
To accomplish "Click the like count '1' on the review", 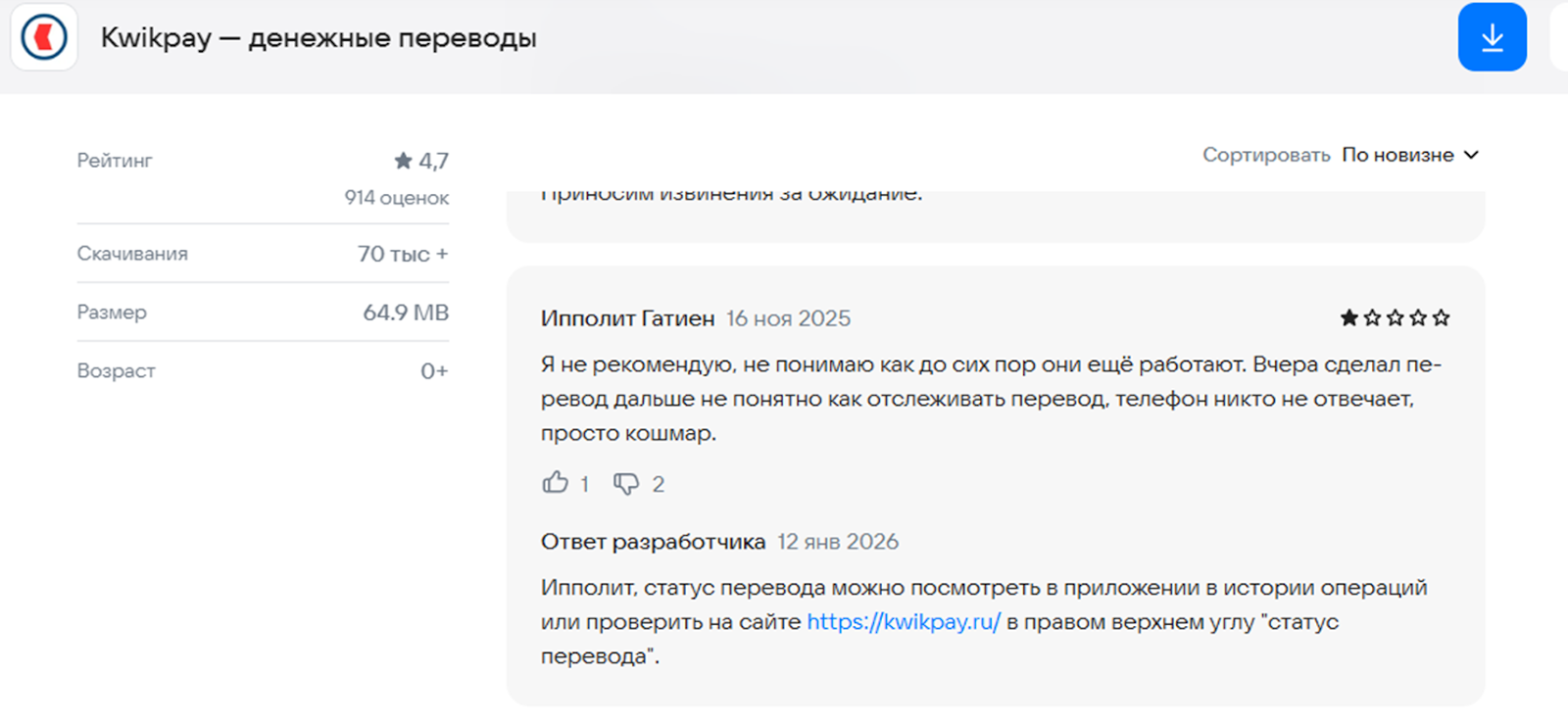I will (584, 484).
